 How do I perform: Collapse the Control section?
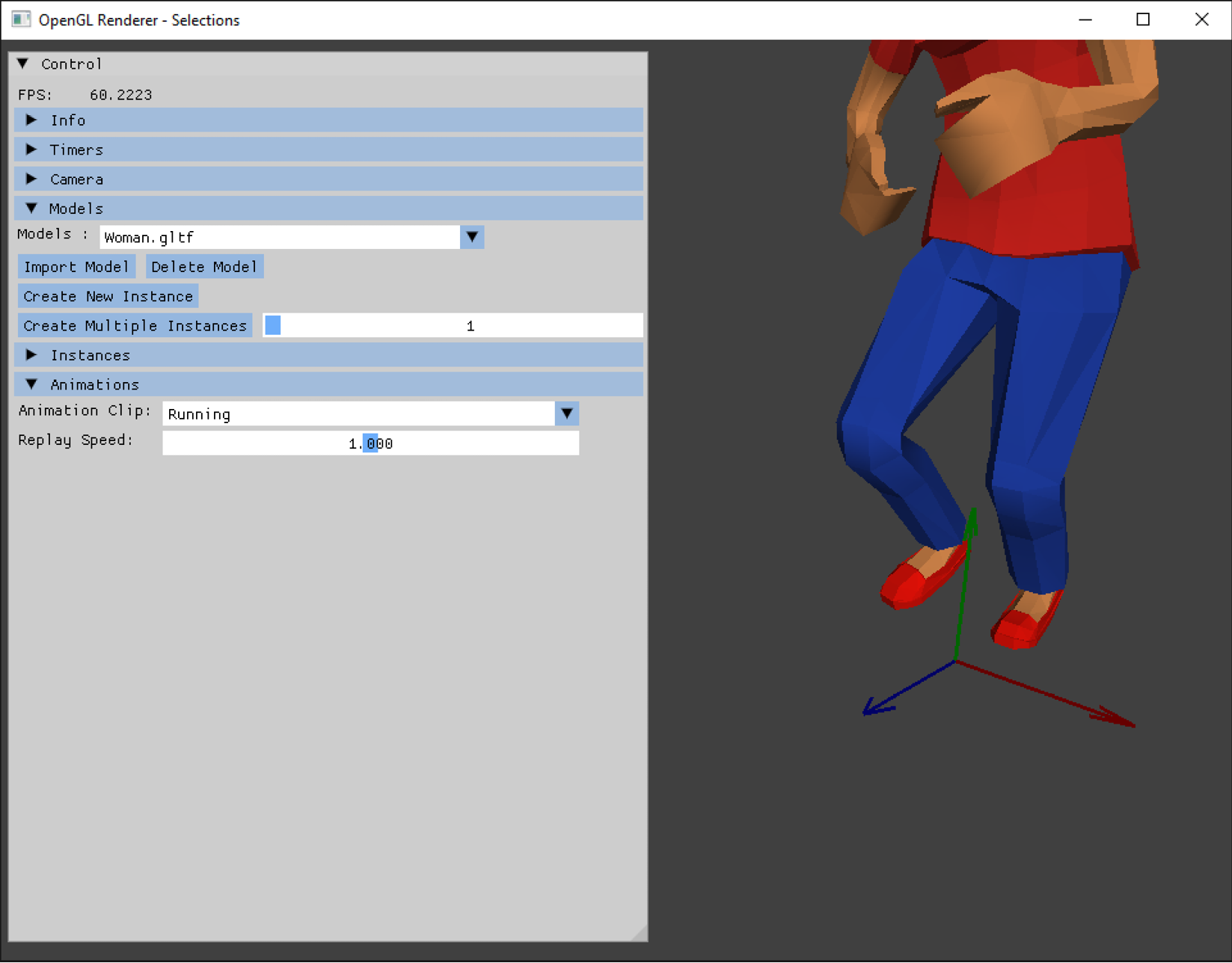point(22,64)
